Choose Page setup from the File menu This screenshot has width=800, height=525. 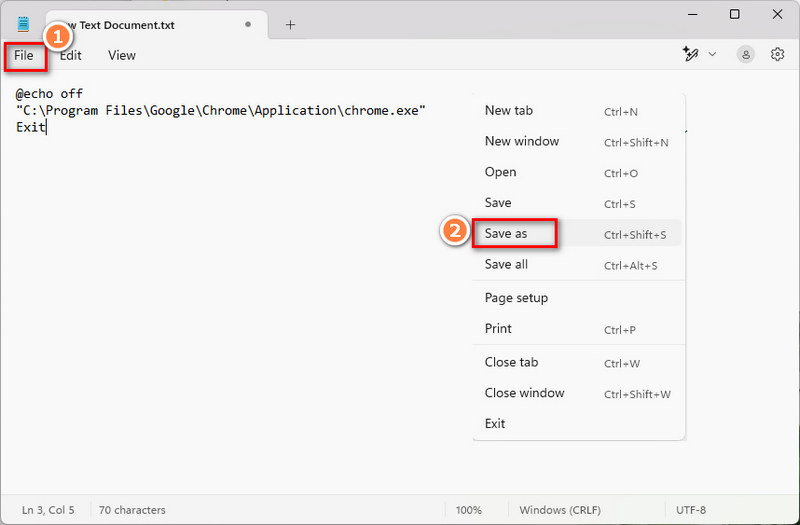pyautogui.click(x=578, y=297)
